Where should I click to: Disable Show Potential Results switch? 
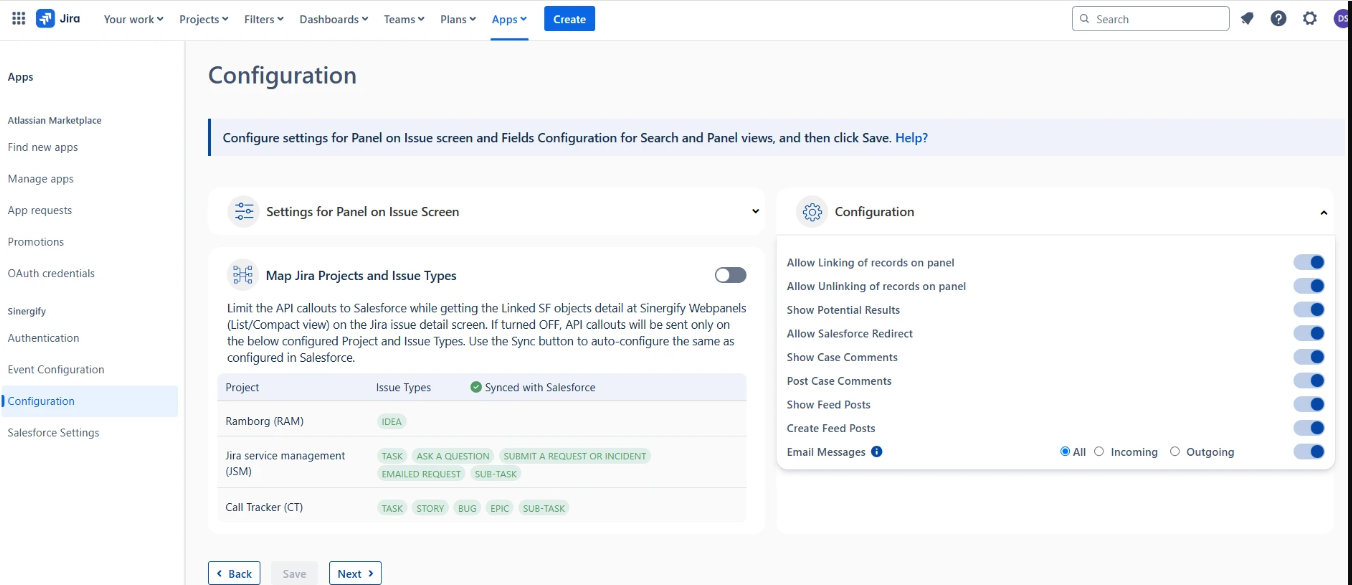point(1309,310)
